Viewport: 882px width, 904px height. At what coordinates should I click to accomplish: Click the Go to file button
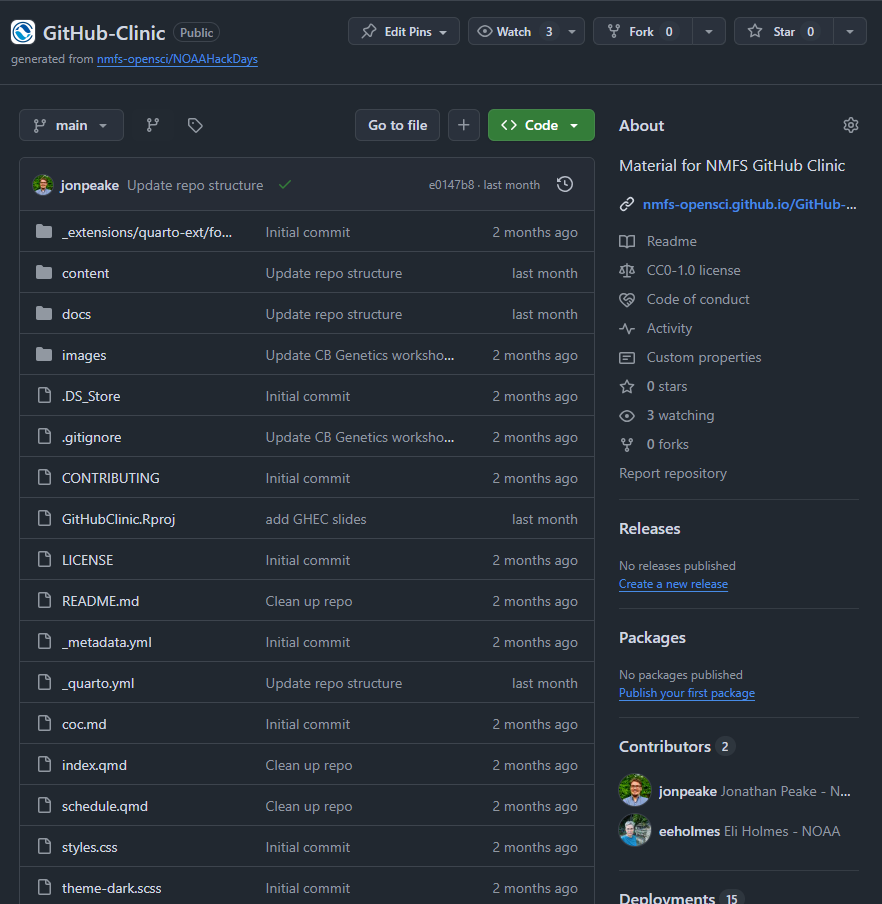pos(397,125)
